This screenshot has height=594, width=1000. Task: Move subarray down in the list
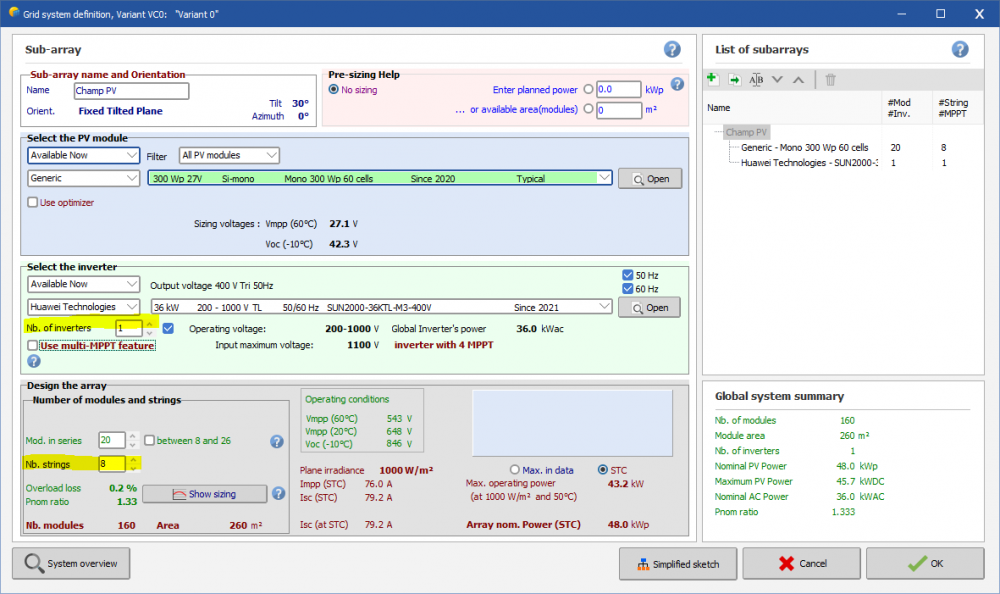778,79
